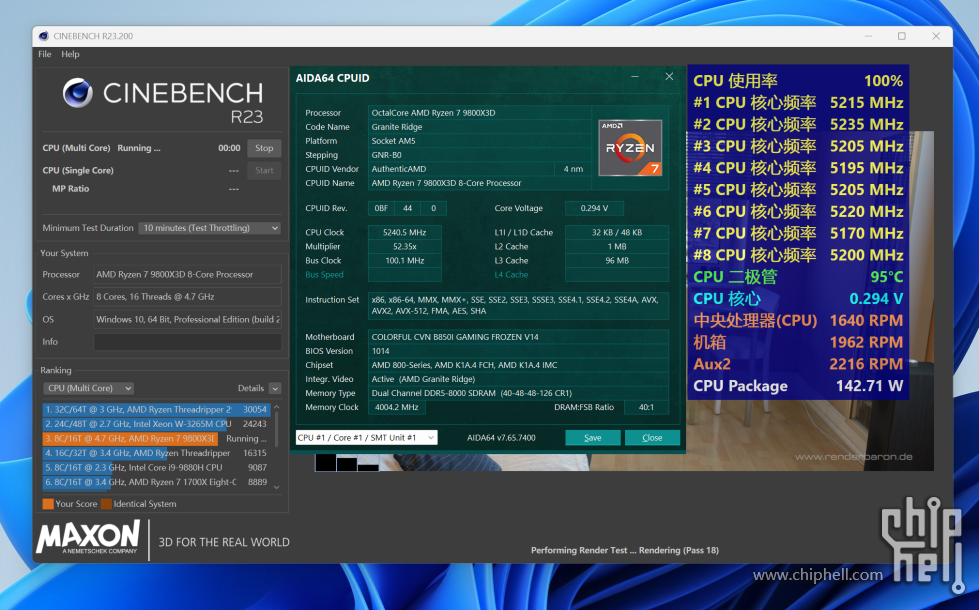Minimize the AIDA64 CPUID window
Viewport: 979px width, 610px height.
pos(635,76)
